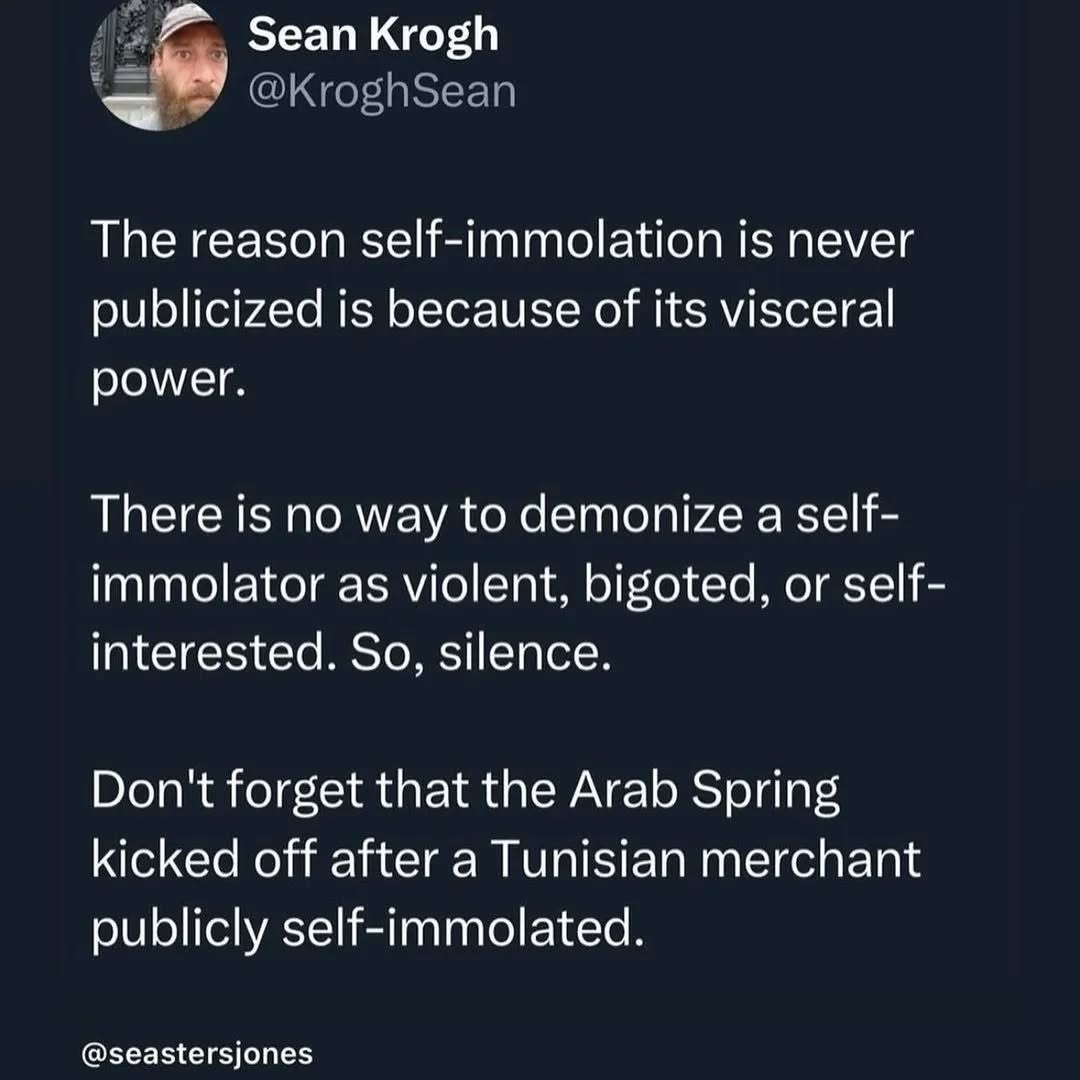Click Sean Krogh's profile picture
Viewport: 1080px width, 1080px height.
coord(161,67)
